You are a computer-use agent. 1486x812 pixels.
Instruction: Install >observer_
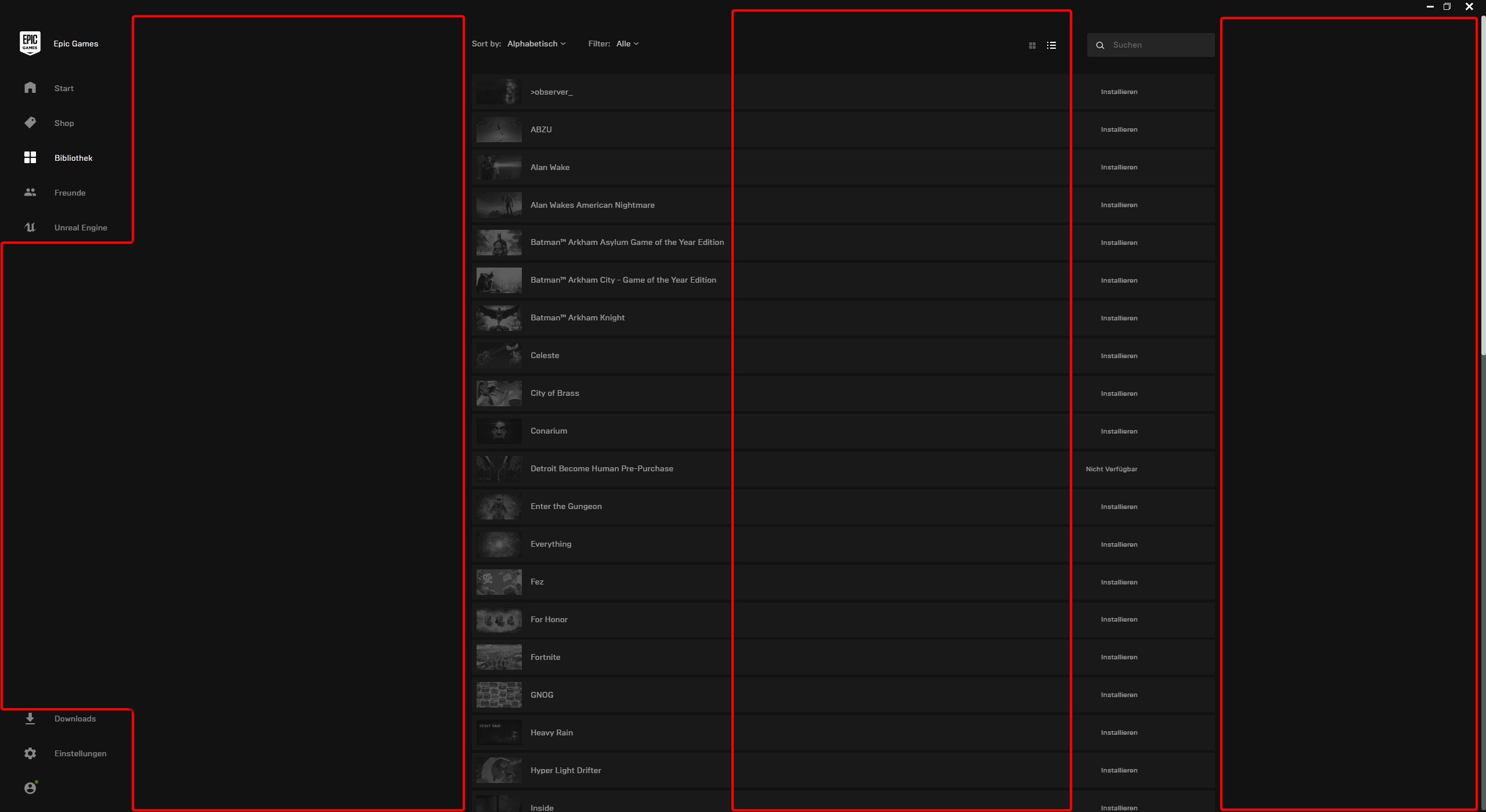tap(1119, 92)
